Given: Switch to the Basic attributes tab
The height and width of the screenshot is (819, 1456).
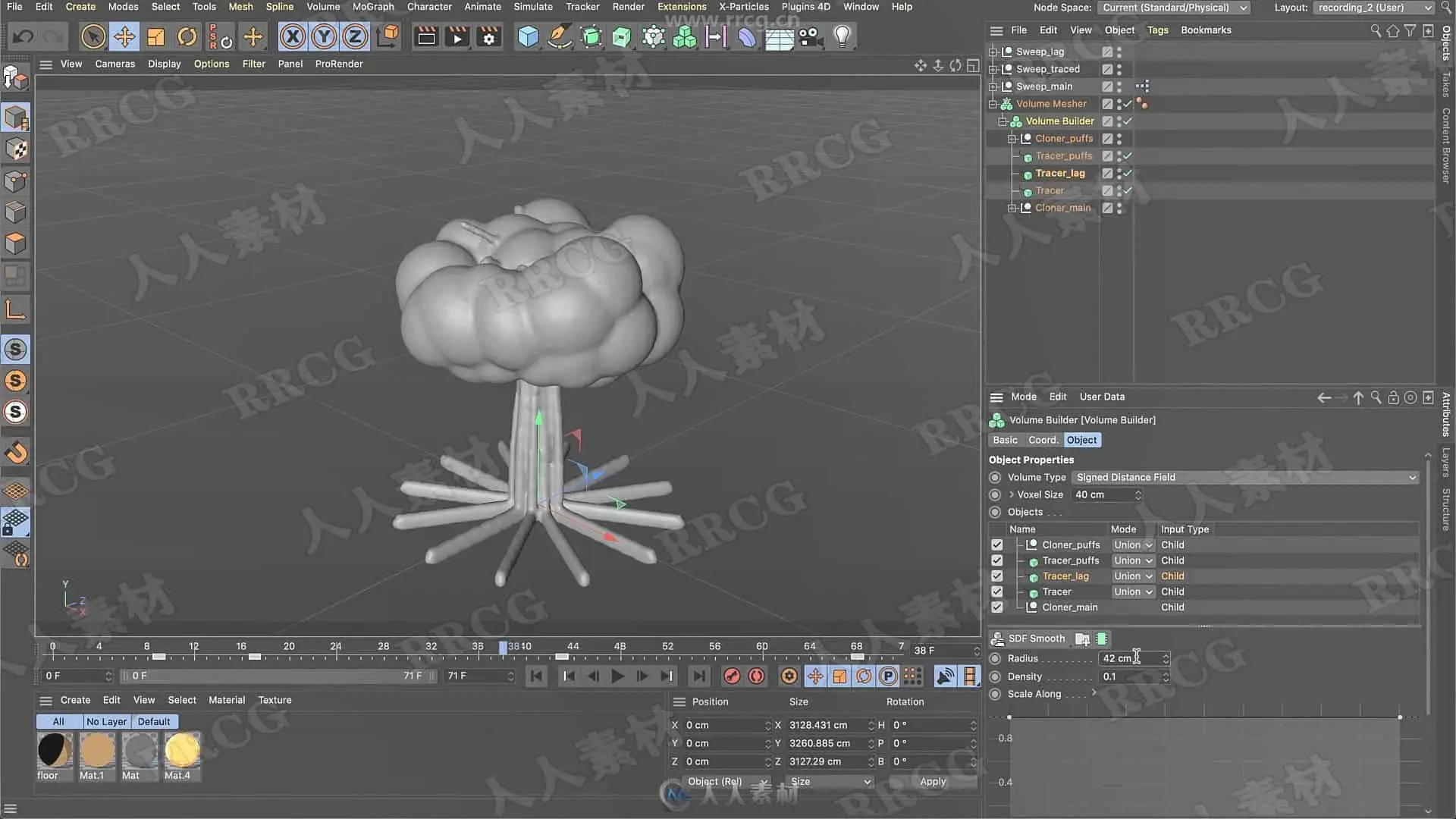Looking at the screenshot, I should 1005,440.
